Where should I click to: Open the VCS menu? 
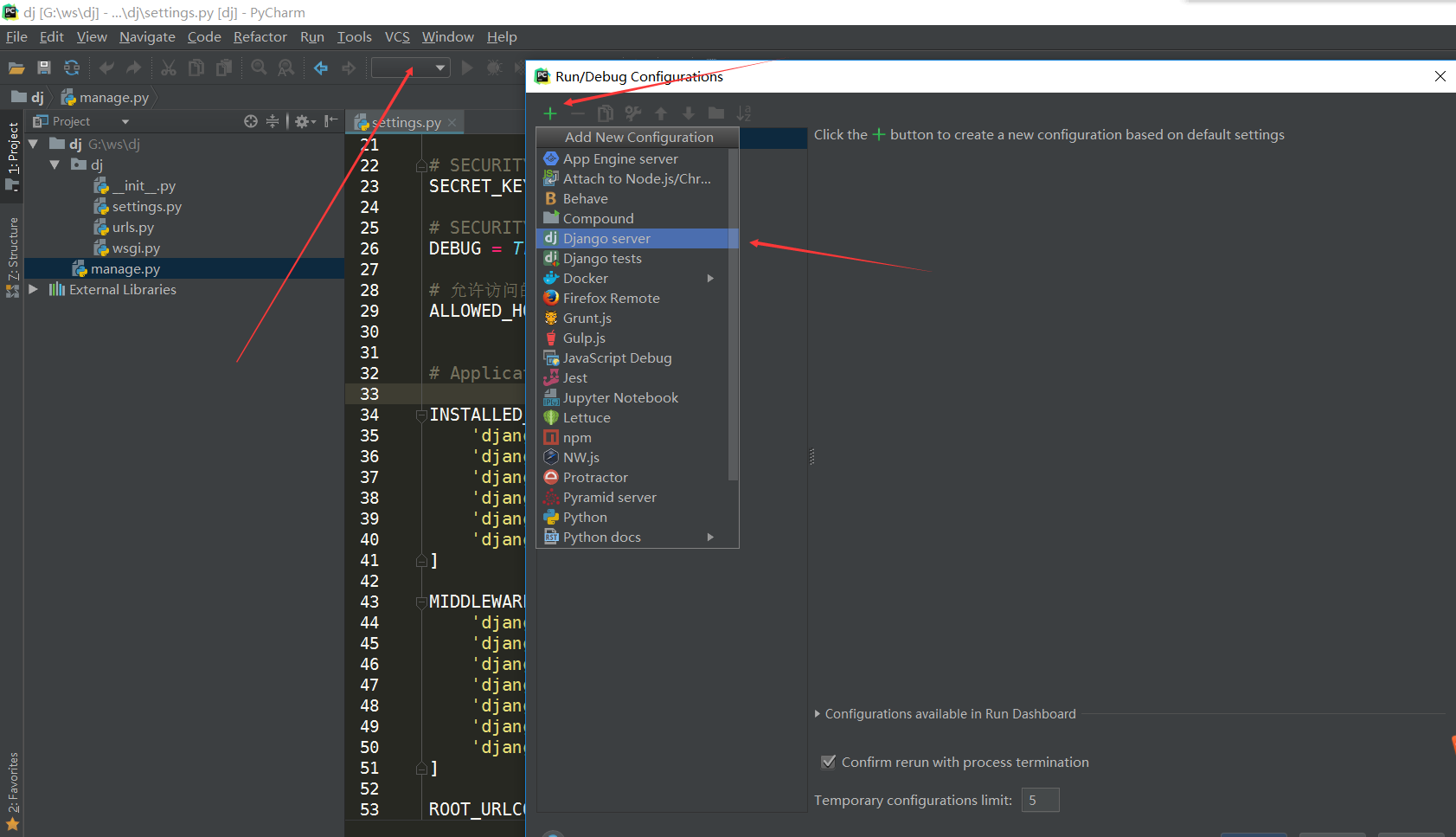[397, 36]
